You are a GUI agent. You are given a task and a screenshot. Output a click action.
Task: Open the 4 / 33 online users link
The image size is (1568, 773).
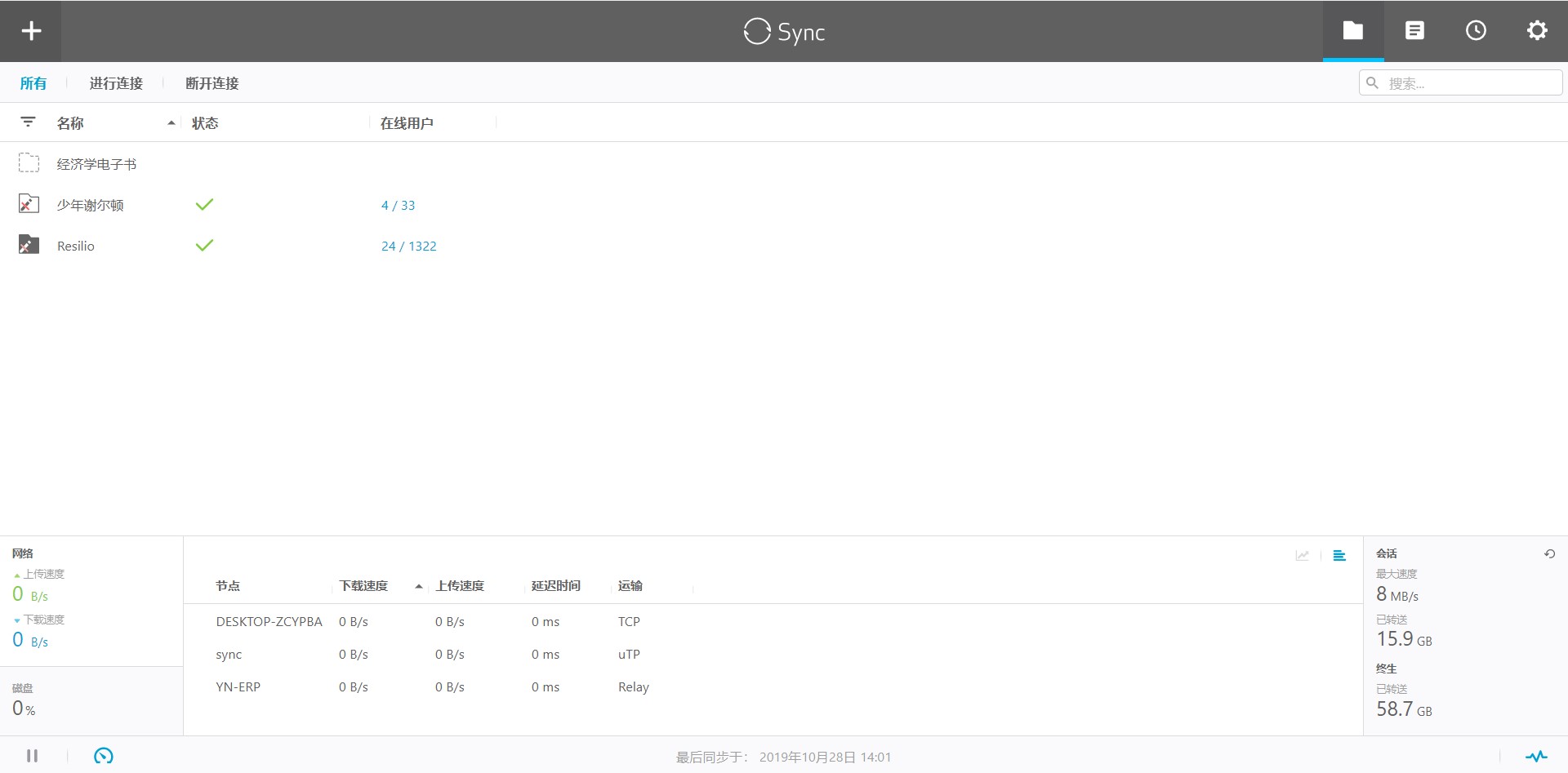click(x=399, y=206)
